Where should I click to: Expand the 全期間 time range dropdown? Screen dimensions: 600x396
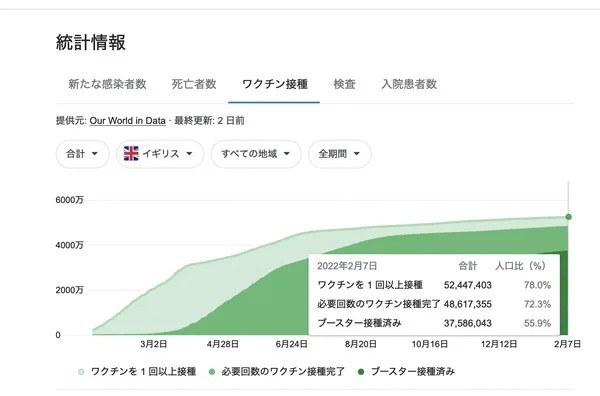click(340, 154)
